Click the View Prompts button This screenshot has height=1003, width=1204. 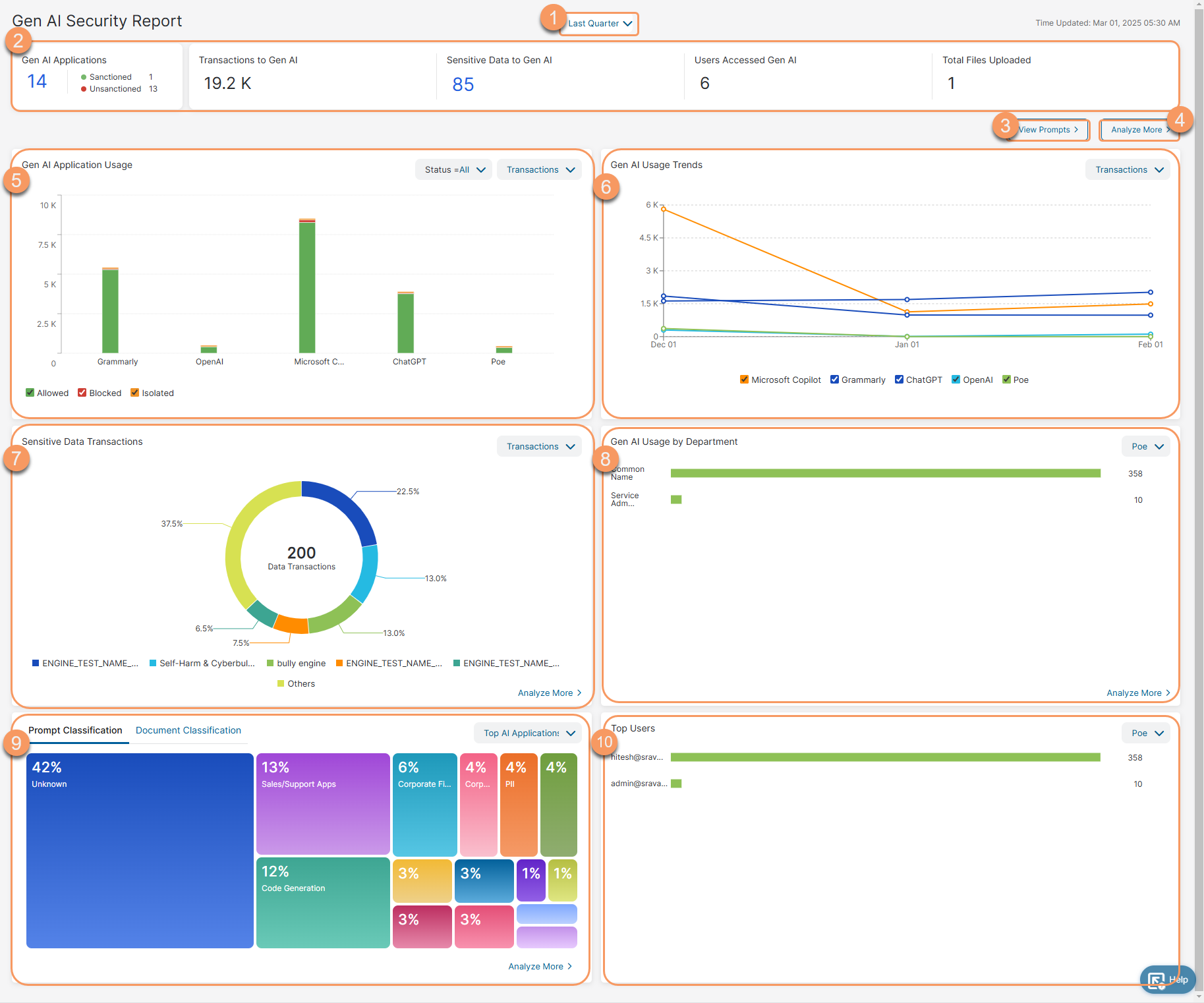click(1048, 130)
